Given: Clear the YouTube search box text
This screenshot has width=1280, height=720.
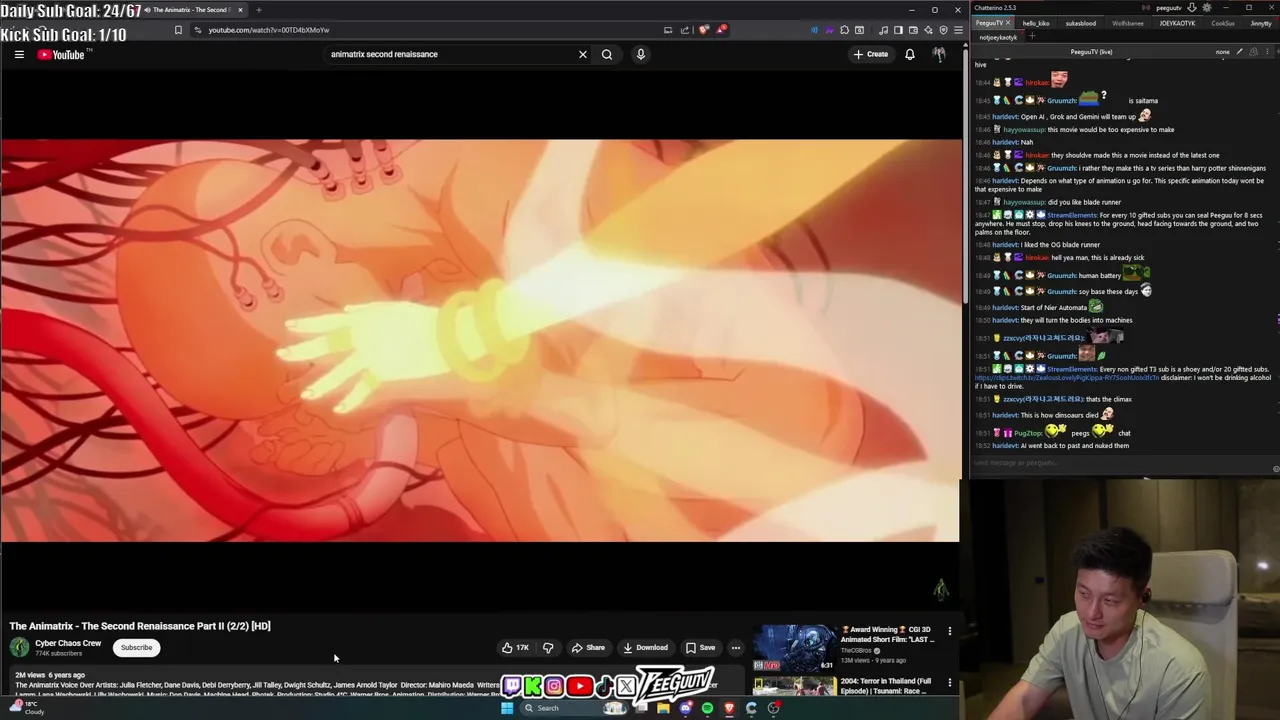Looking at the screenshot, I should 583,54.
